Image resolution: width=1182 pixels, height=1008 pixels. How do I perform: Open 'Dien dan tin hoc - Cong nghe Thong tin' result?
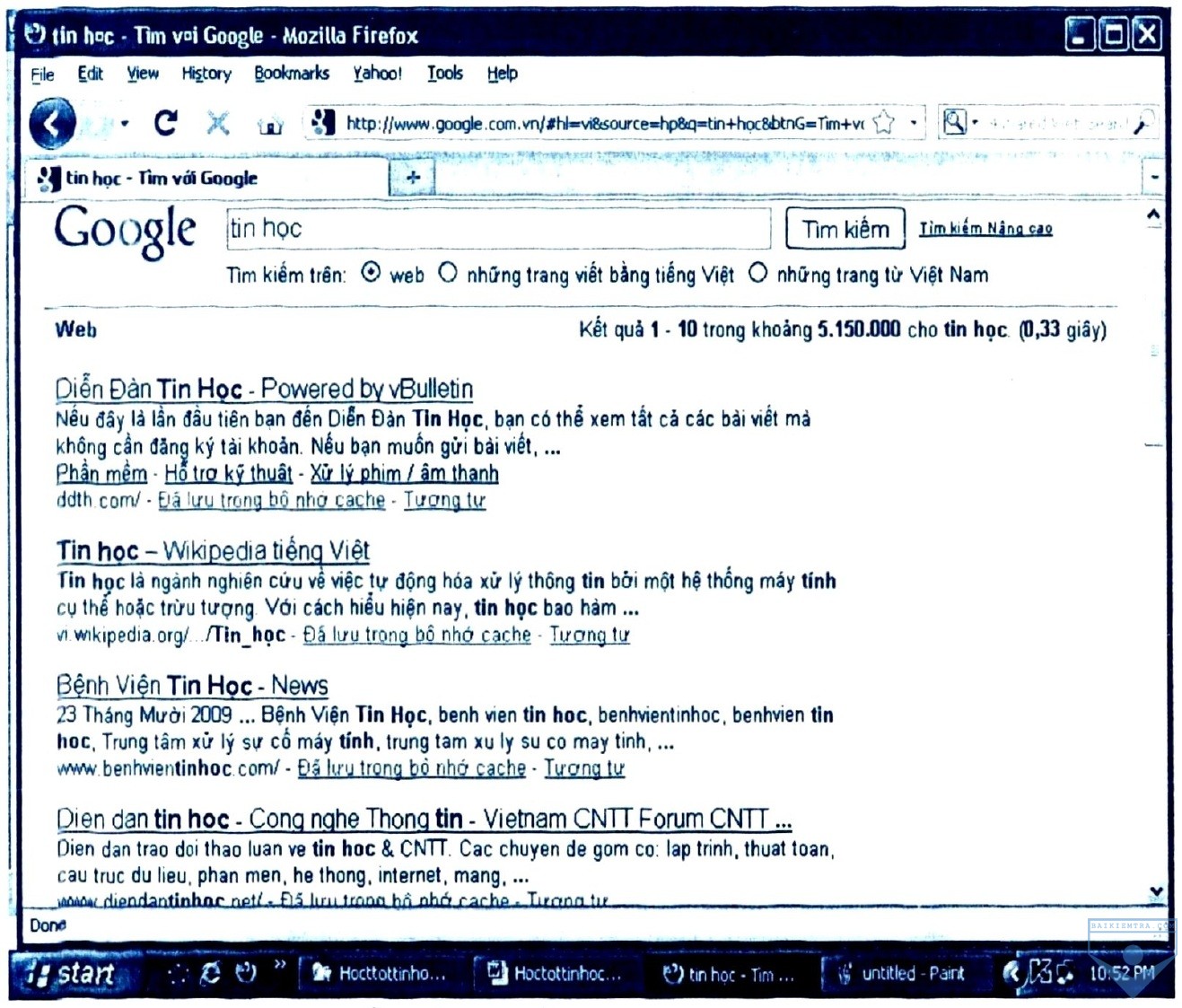point(424,820)
